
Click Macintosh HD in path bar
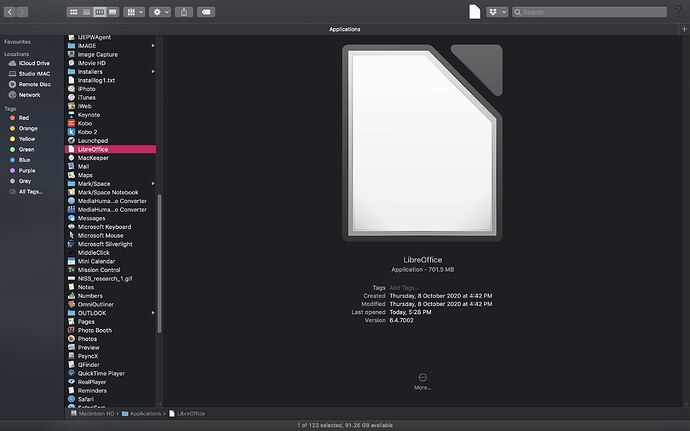point(93,414)
